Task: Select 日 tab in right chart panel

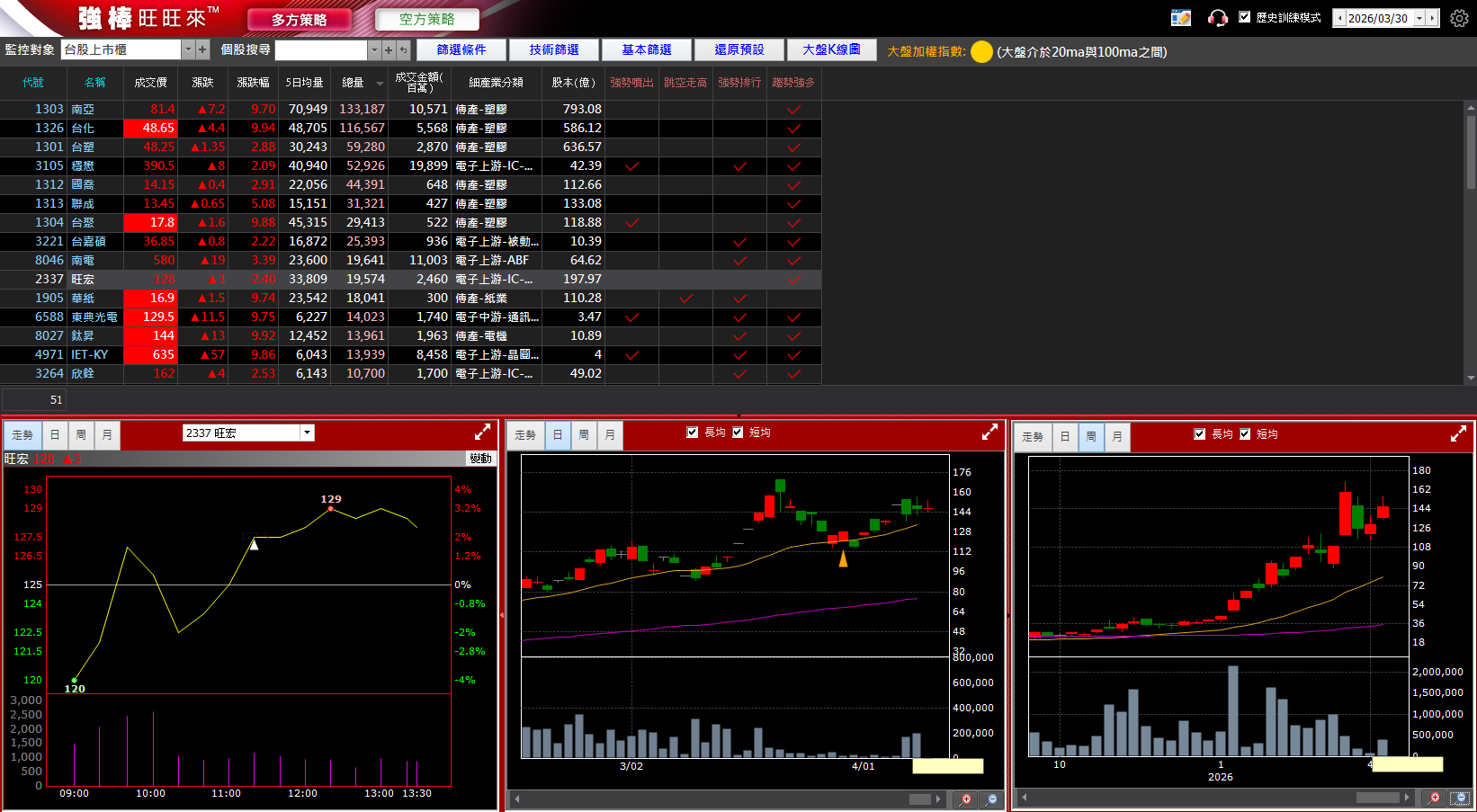Action: (1065, 437)
